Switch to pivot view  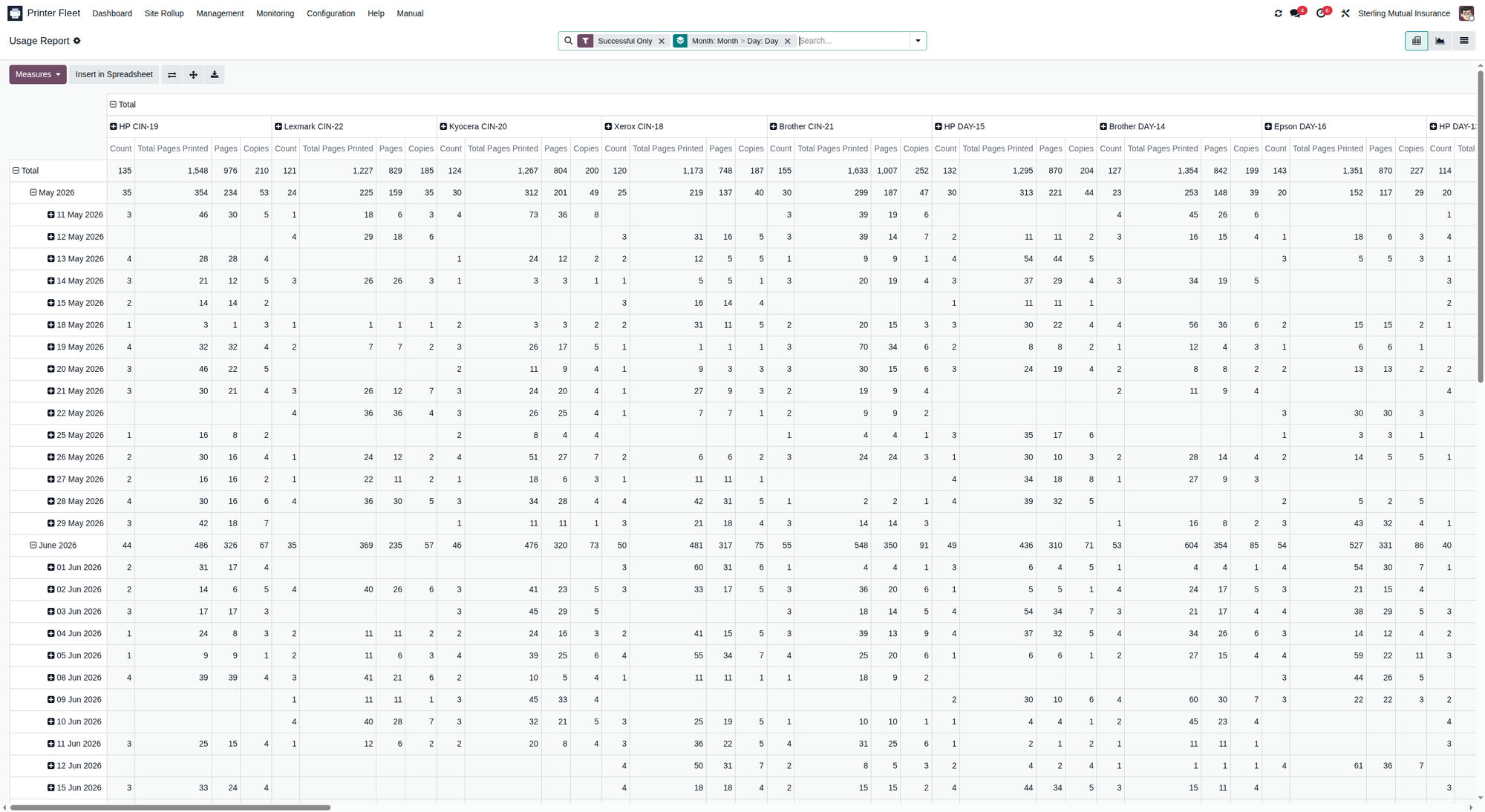click(1417, 41)
